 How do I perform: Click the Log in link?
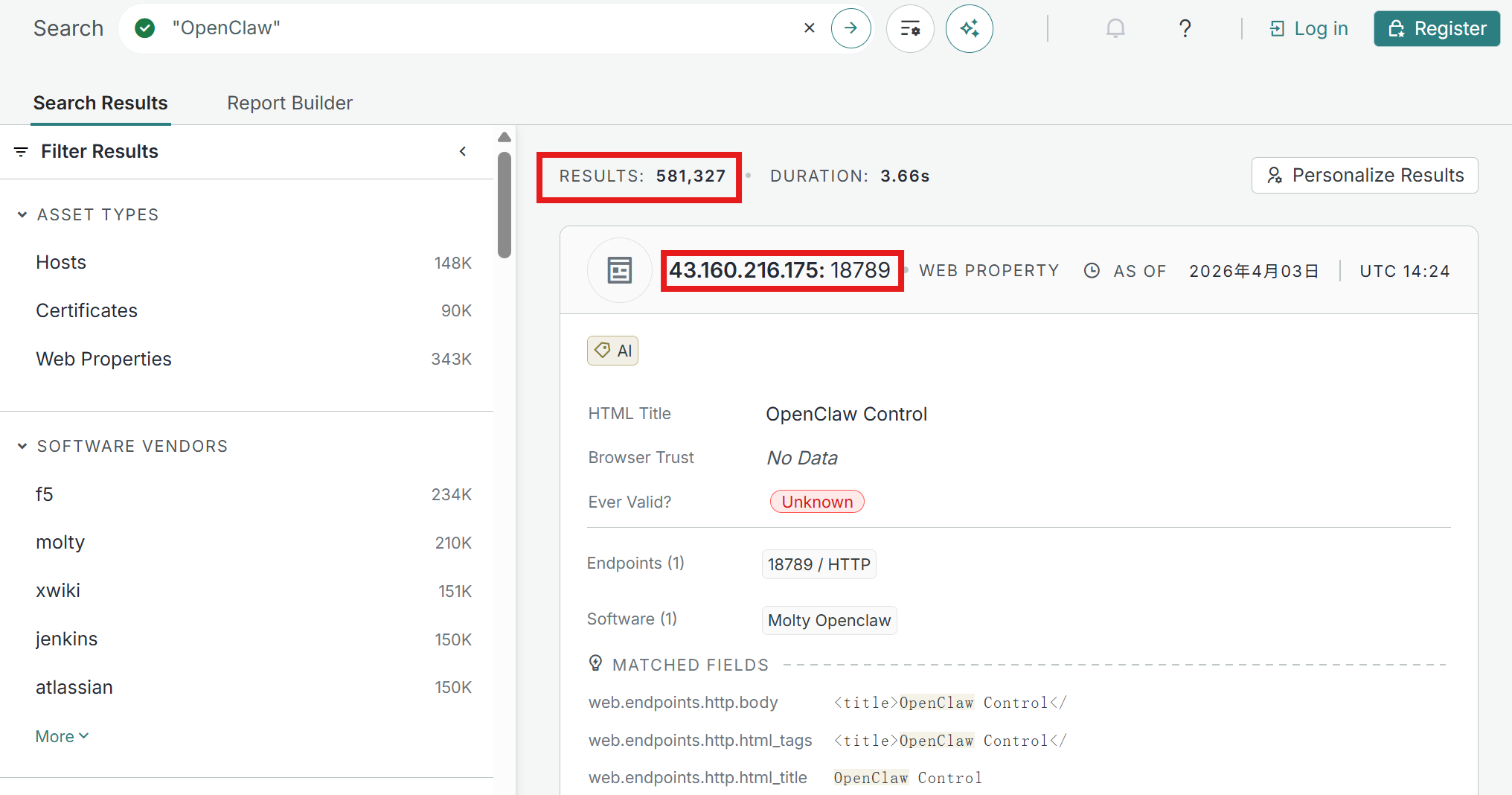coord(1309,28)
